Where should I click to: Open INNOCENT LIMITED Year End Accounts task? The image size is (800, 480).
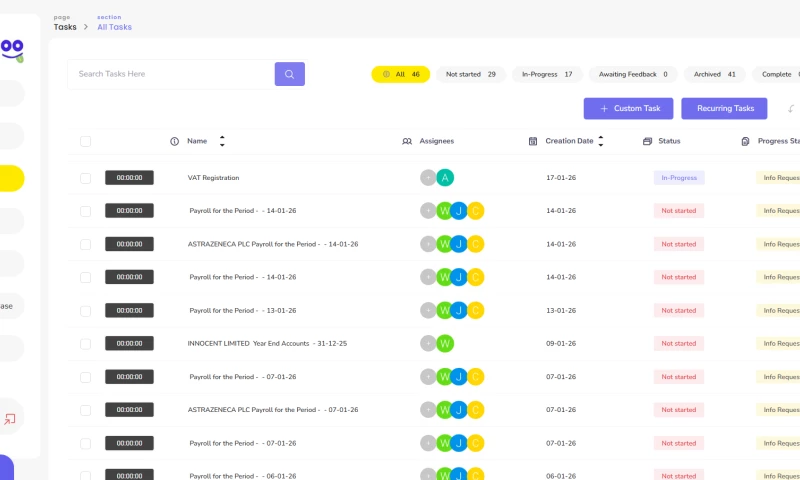[267, 343]
